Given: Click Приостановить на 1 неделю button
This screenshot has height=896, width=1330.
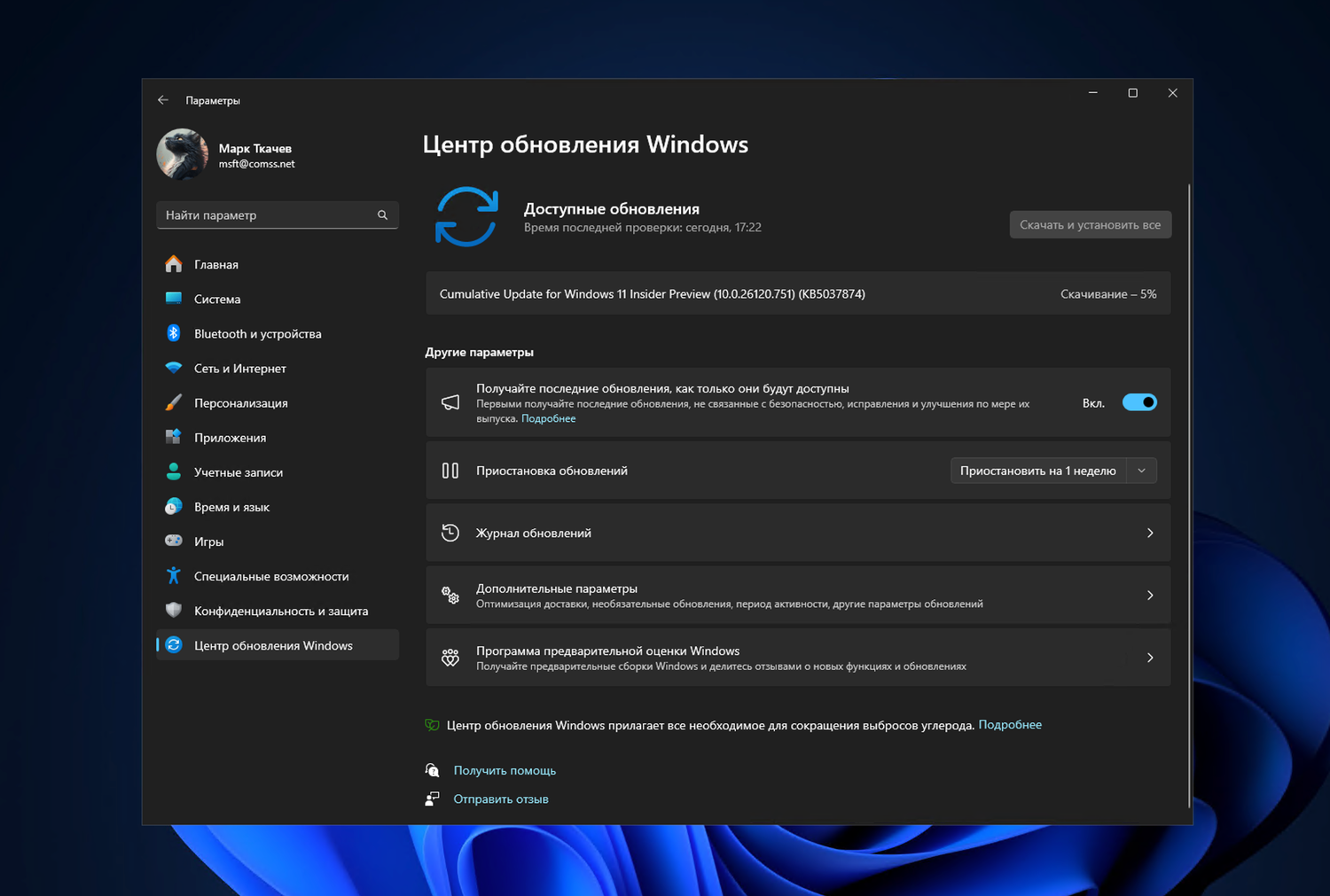Looking at the screenshot, I should pos(1038,471).
